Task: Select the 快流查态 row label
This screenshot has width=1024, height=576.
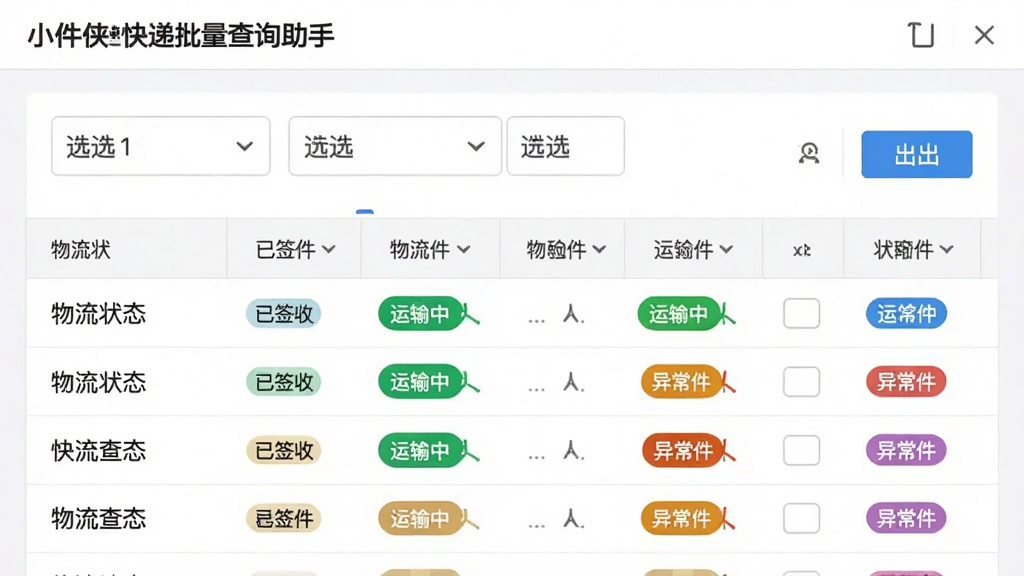Action: point(99,451)
